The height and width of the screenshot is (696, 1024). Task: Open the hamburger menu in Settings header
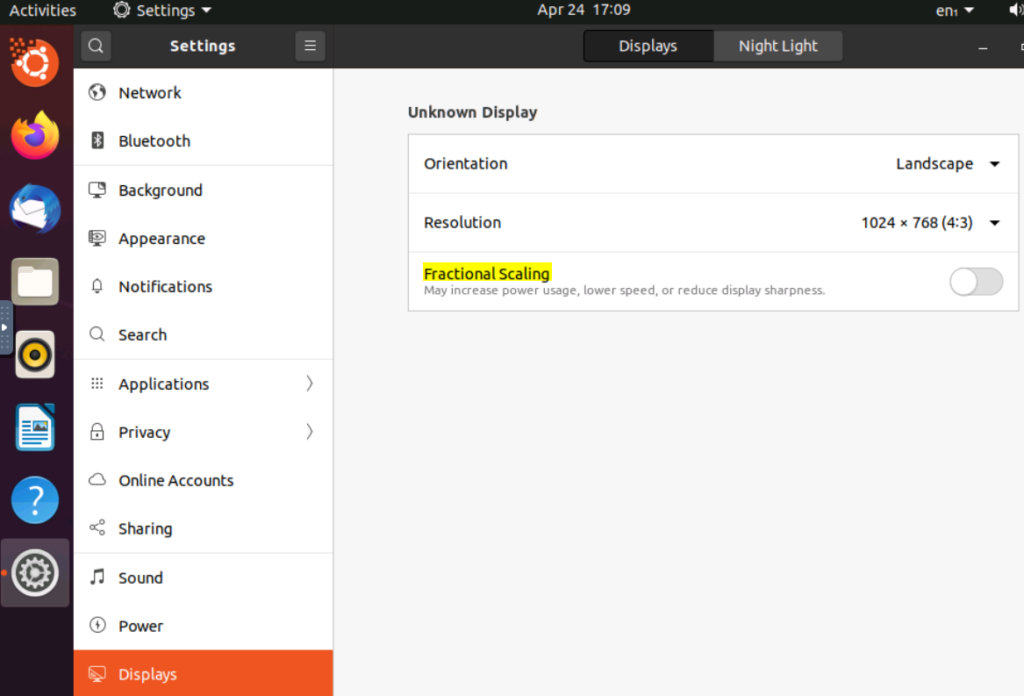310,46
